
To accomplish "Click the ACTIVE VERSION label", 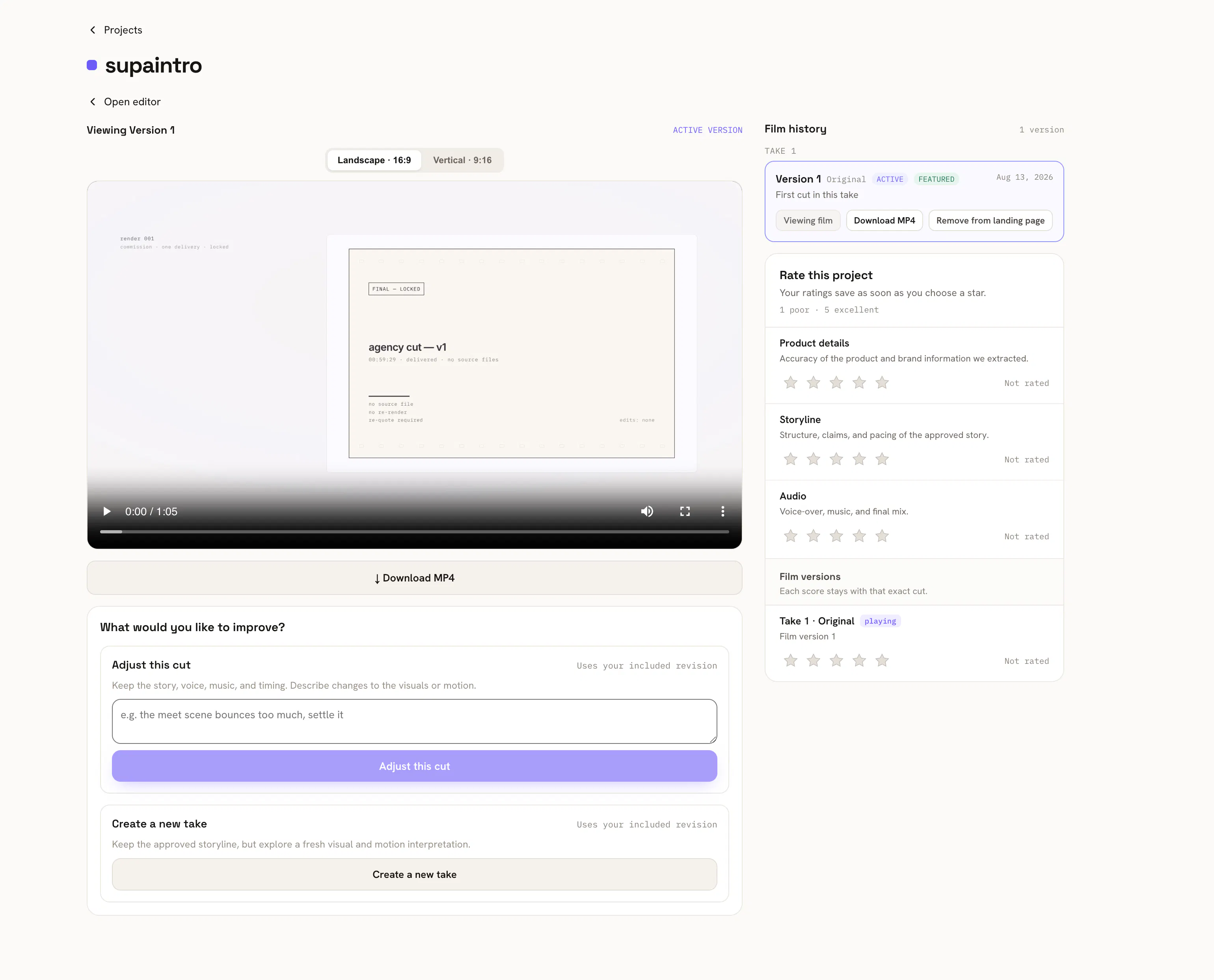I will (x=707, y=130).
